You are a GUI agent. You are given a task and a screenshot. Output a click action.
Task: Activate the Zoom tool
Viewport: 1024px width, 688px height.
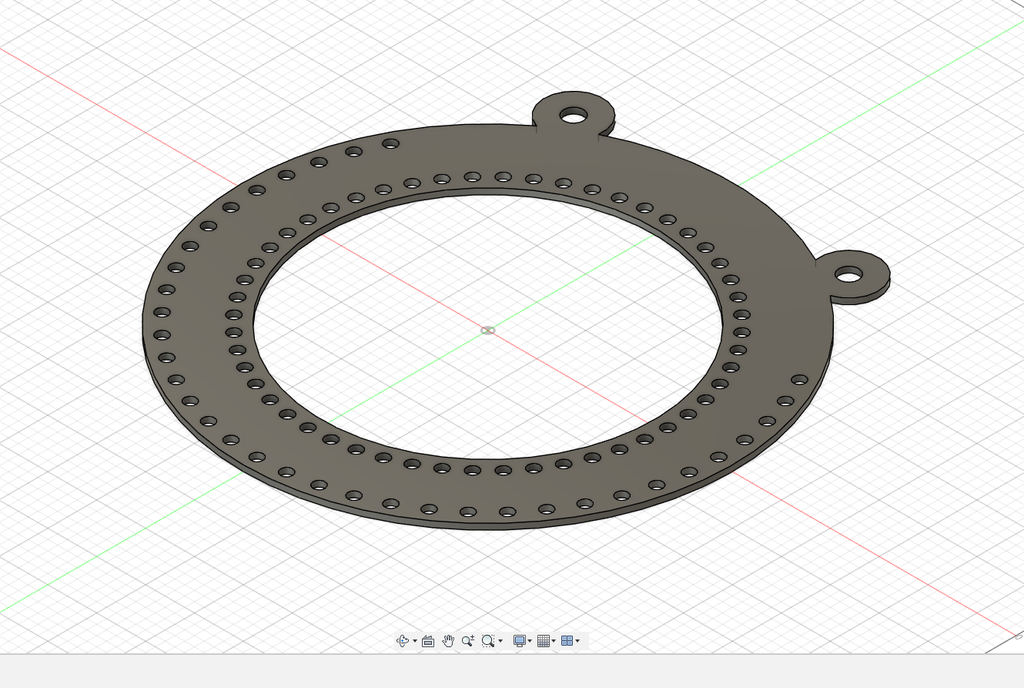(467, 641)
